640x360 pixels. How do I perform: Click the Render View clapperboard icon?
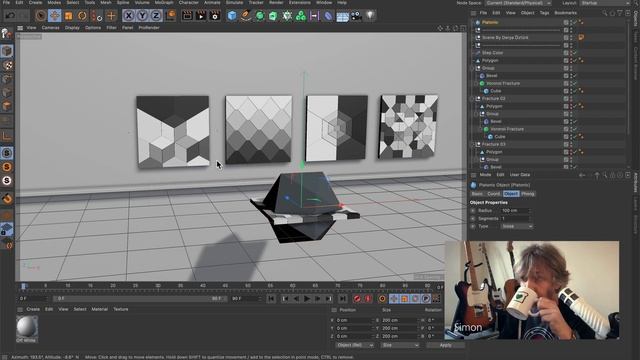click(187, 16)
